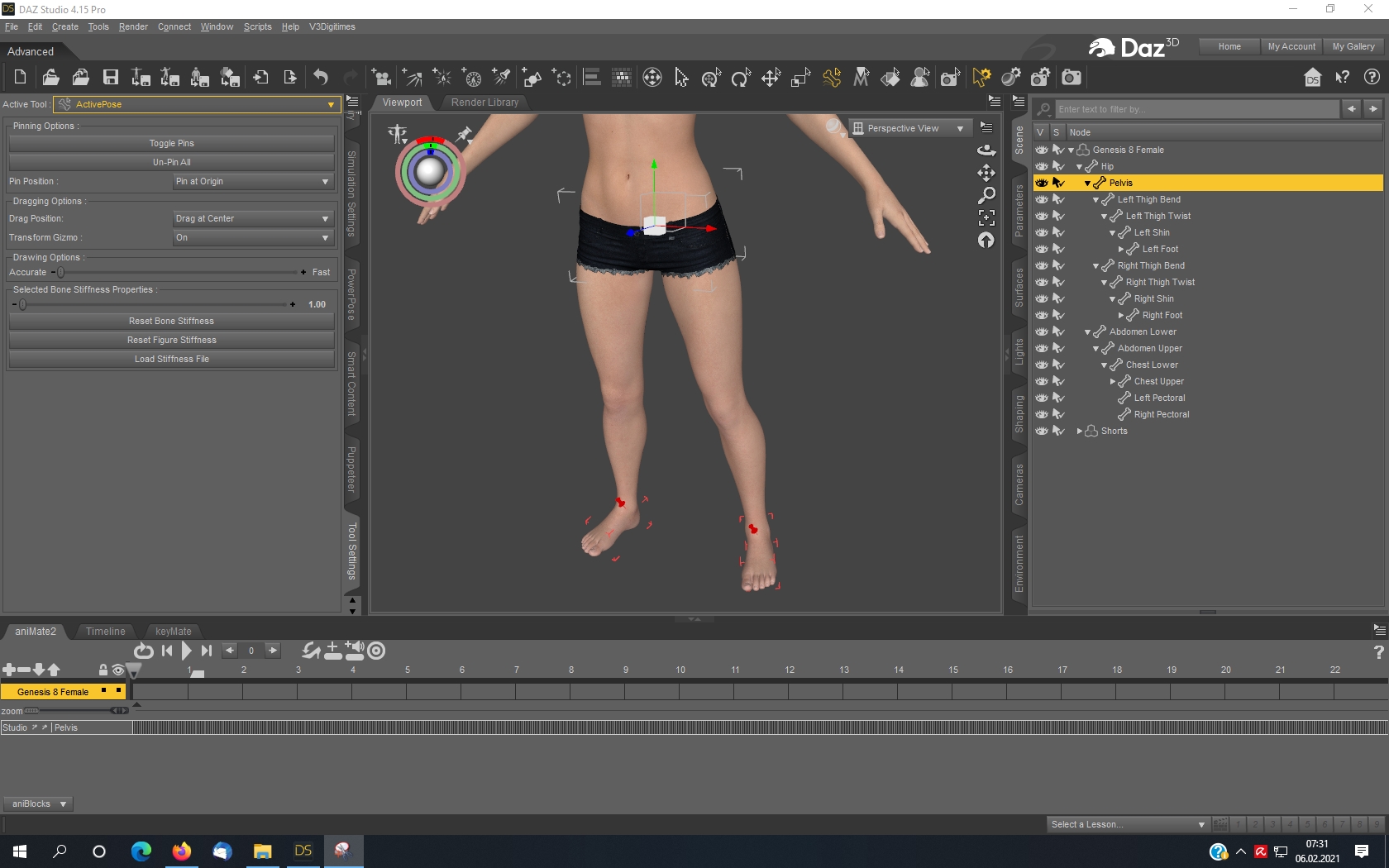This screenshot has height=868, width=1389.
Task: Open the Perspective View camera dropdown
Action: pyautogui.click(x=909, y=129)
